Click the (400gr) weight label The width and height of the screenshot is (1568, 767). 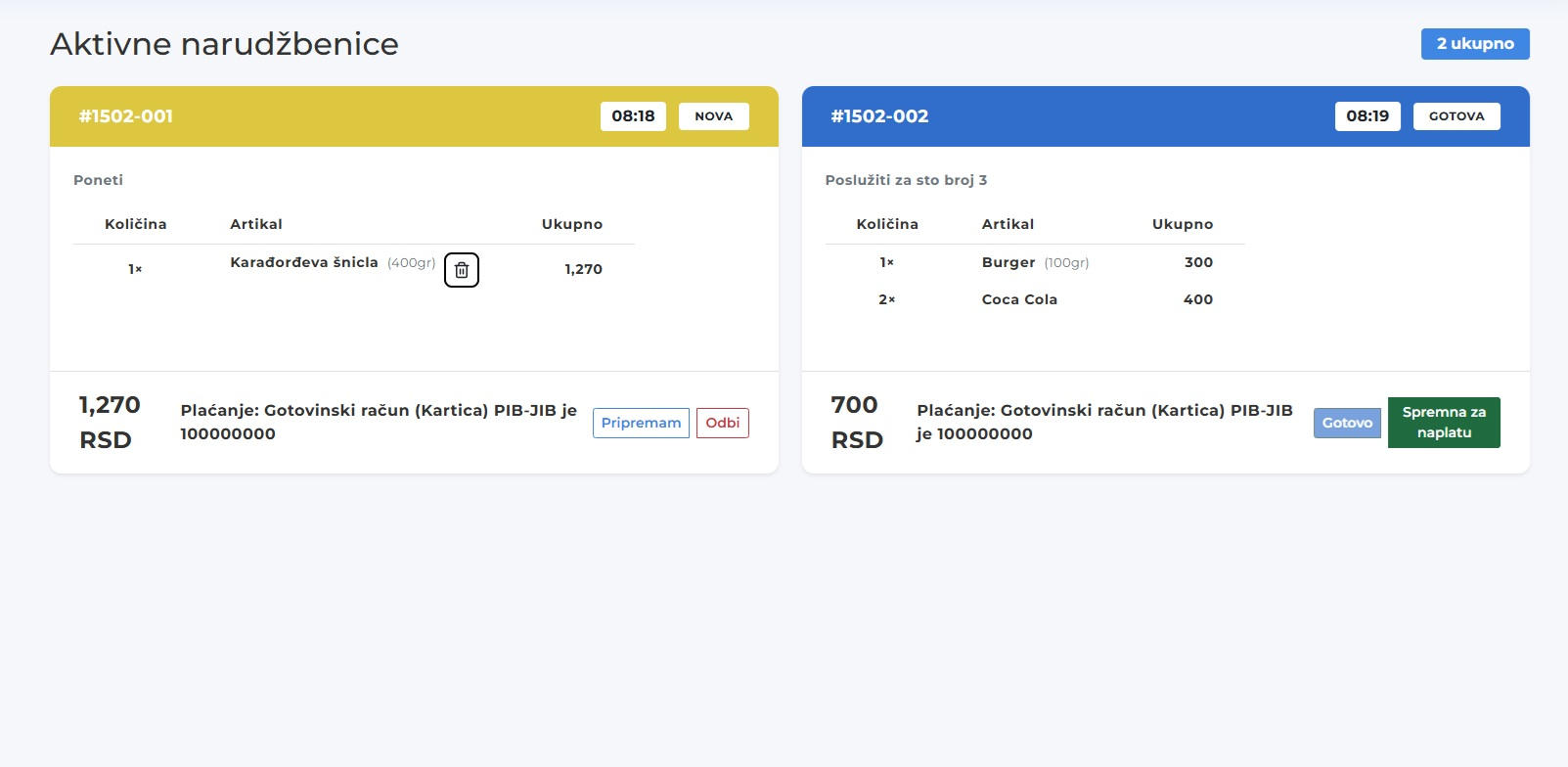(x=411, y=263)
